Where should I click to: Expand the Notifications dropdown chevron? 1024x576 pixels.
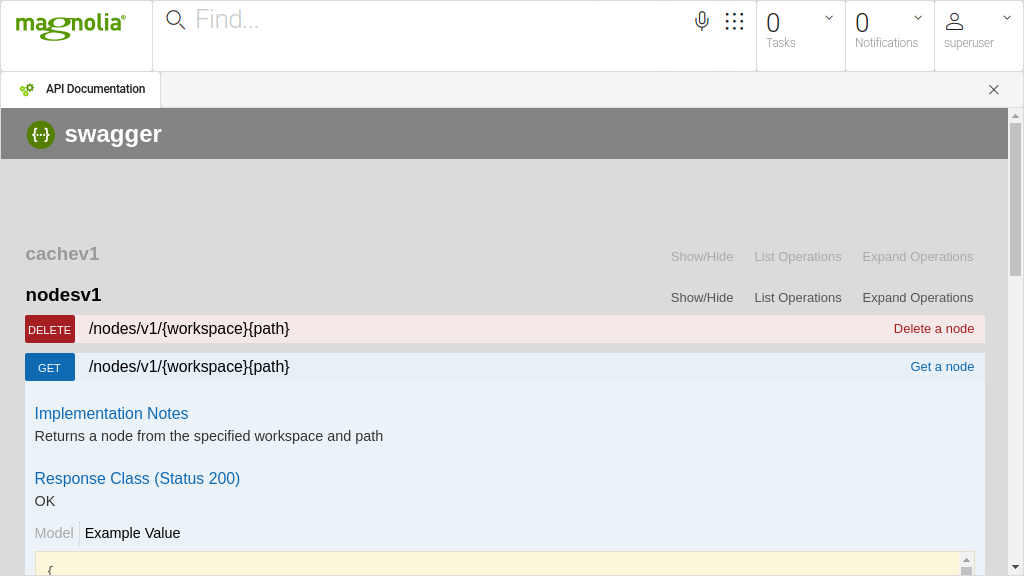pos(918,18)
